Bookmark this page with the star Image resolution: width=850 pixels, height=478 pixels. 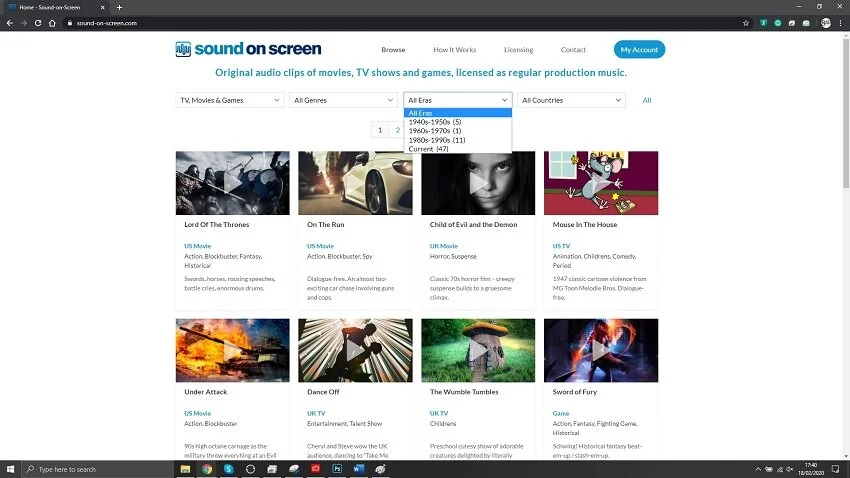click(746, 23)
